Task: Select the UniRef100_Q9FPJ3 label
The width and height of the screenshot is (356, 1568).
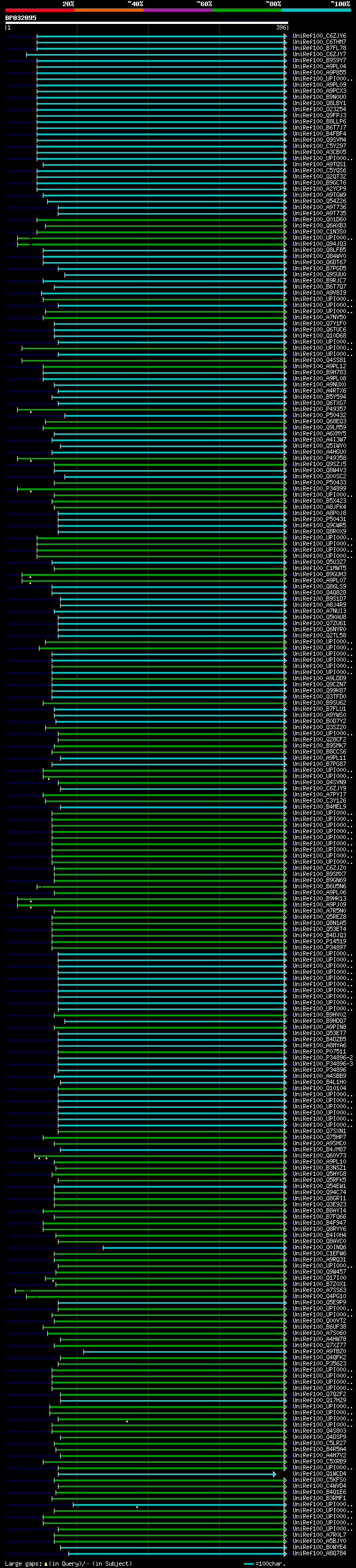Action: (x=319, y=116)
